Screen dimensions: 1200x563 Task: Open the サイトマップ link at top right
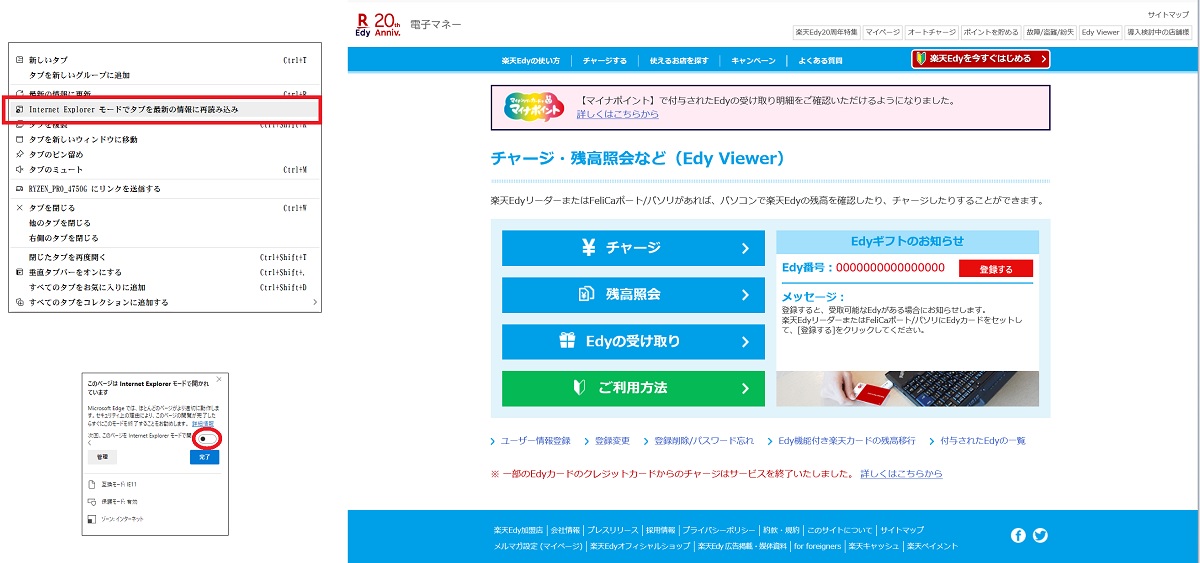1169,15
